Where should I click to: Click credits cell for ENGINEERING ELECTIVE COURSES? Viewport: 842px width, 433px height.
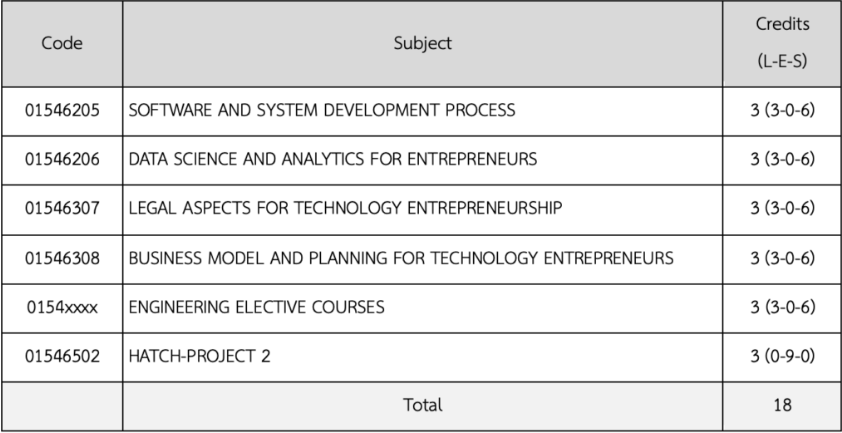click(x=783, y=307)
